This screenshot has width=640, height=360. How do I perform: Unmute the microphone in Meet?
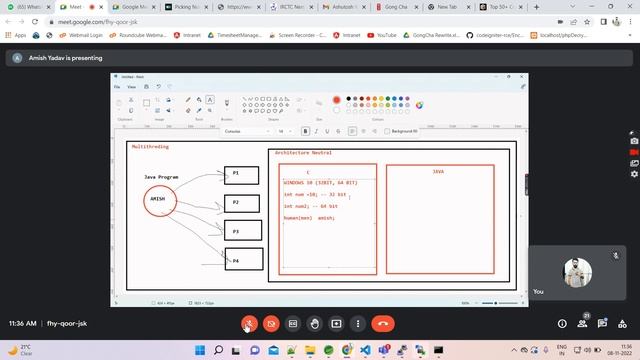coord(249,324)
